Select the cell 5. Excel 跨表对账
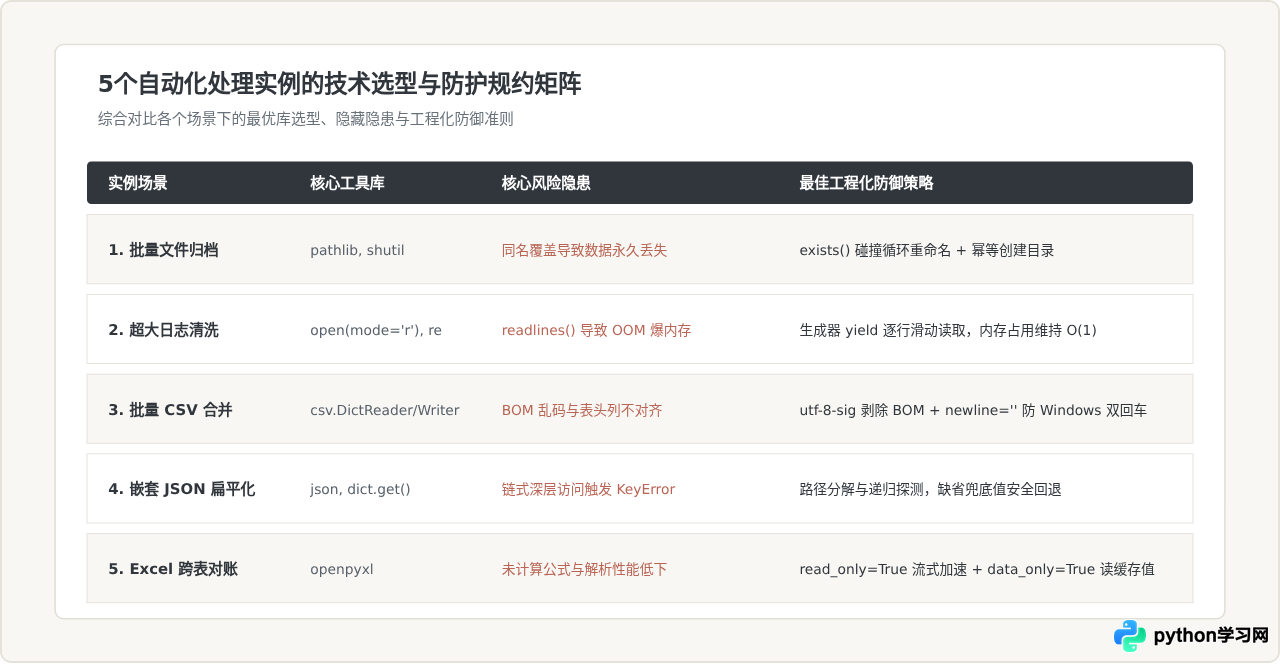The height and width of the screenshot is (664, 1280). pos(173,569)
